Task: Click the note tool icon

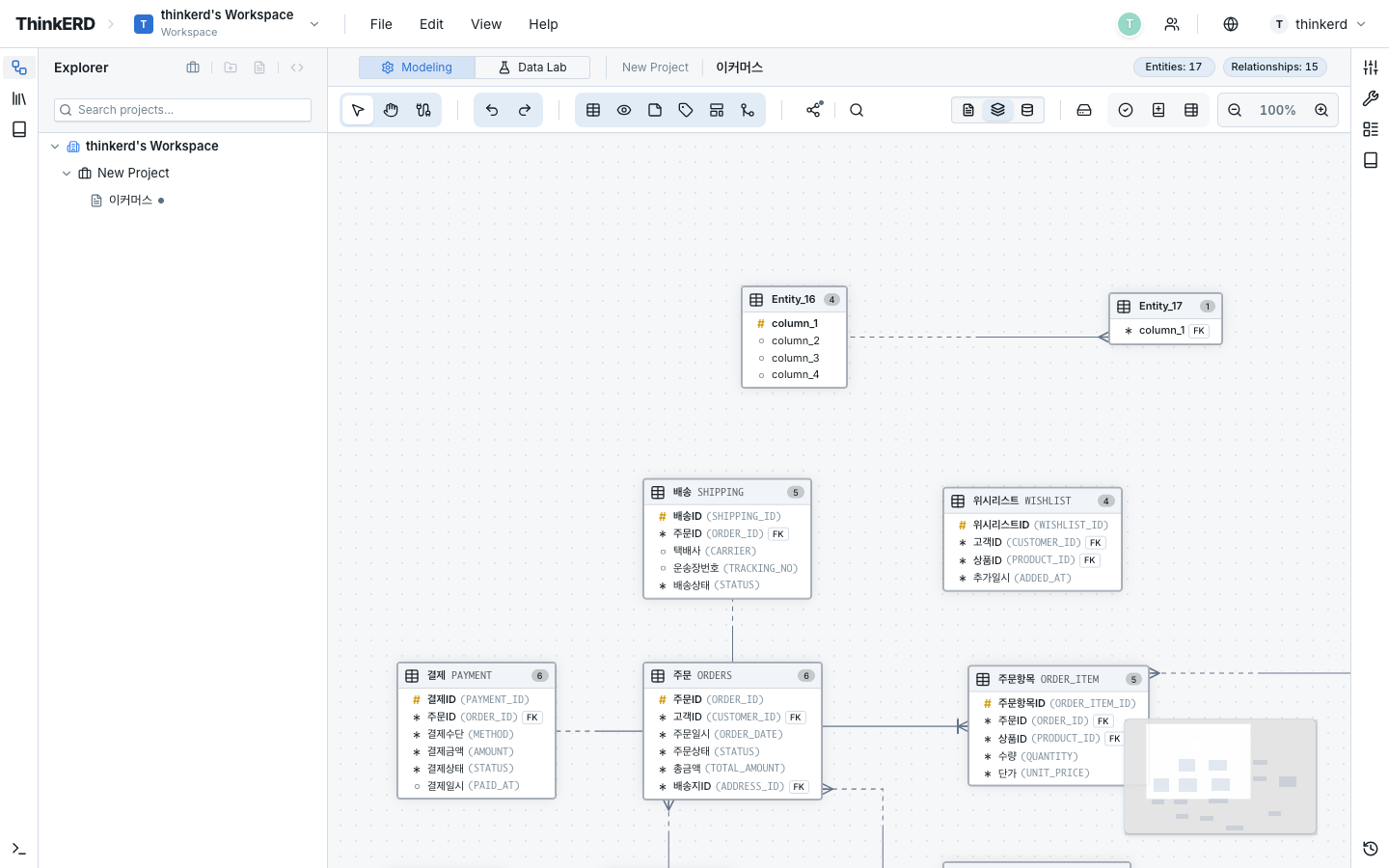Action: [x=655, y=110]
